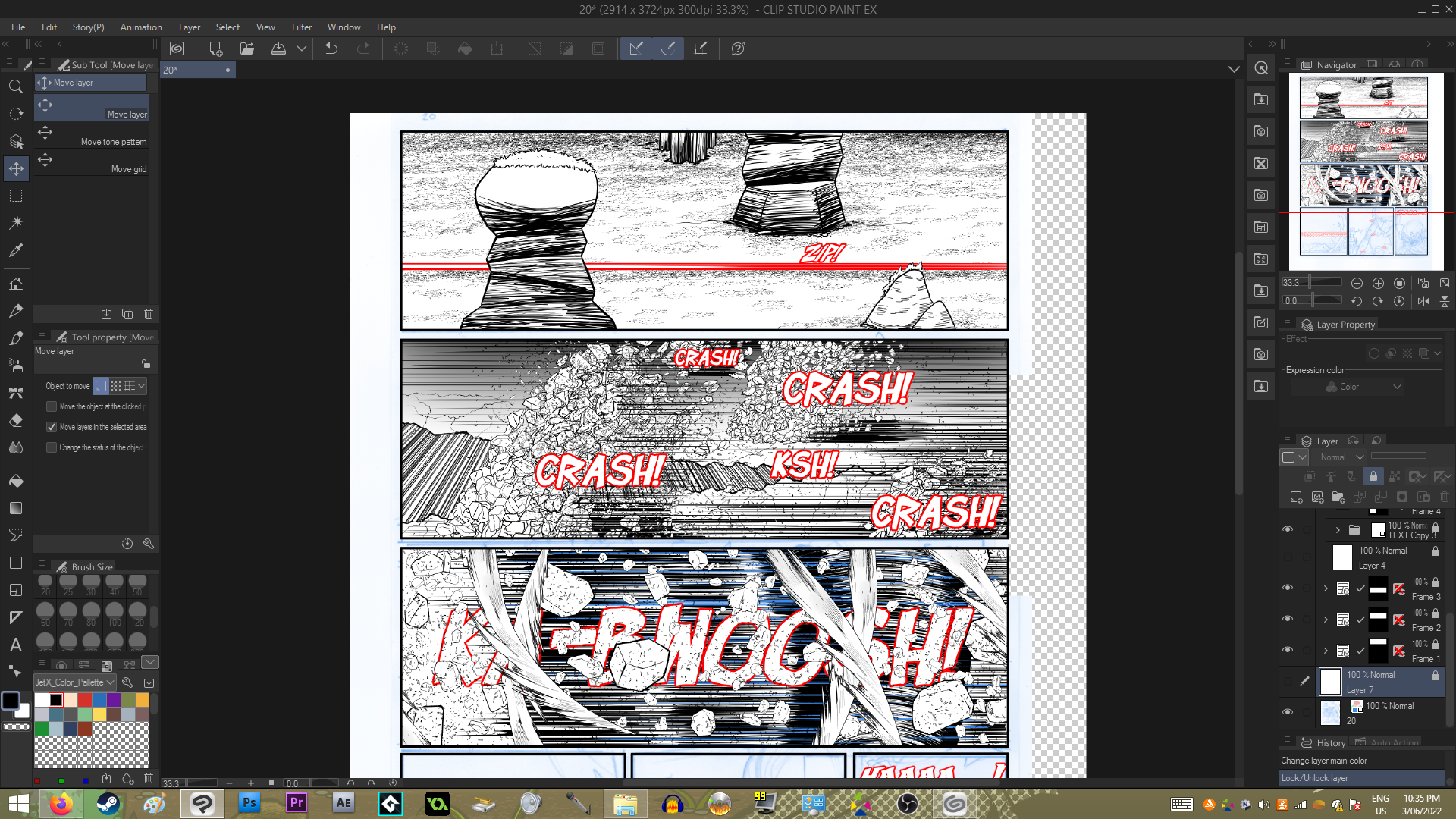This screenshot has height=819, width=1456.
Task: Click the Undo arrow in command bar
Action: (331, 49)
